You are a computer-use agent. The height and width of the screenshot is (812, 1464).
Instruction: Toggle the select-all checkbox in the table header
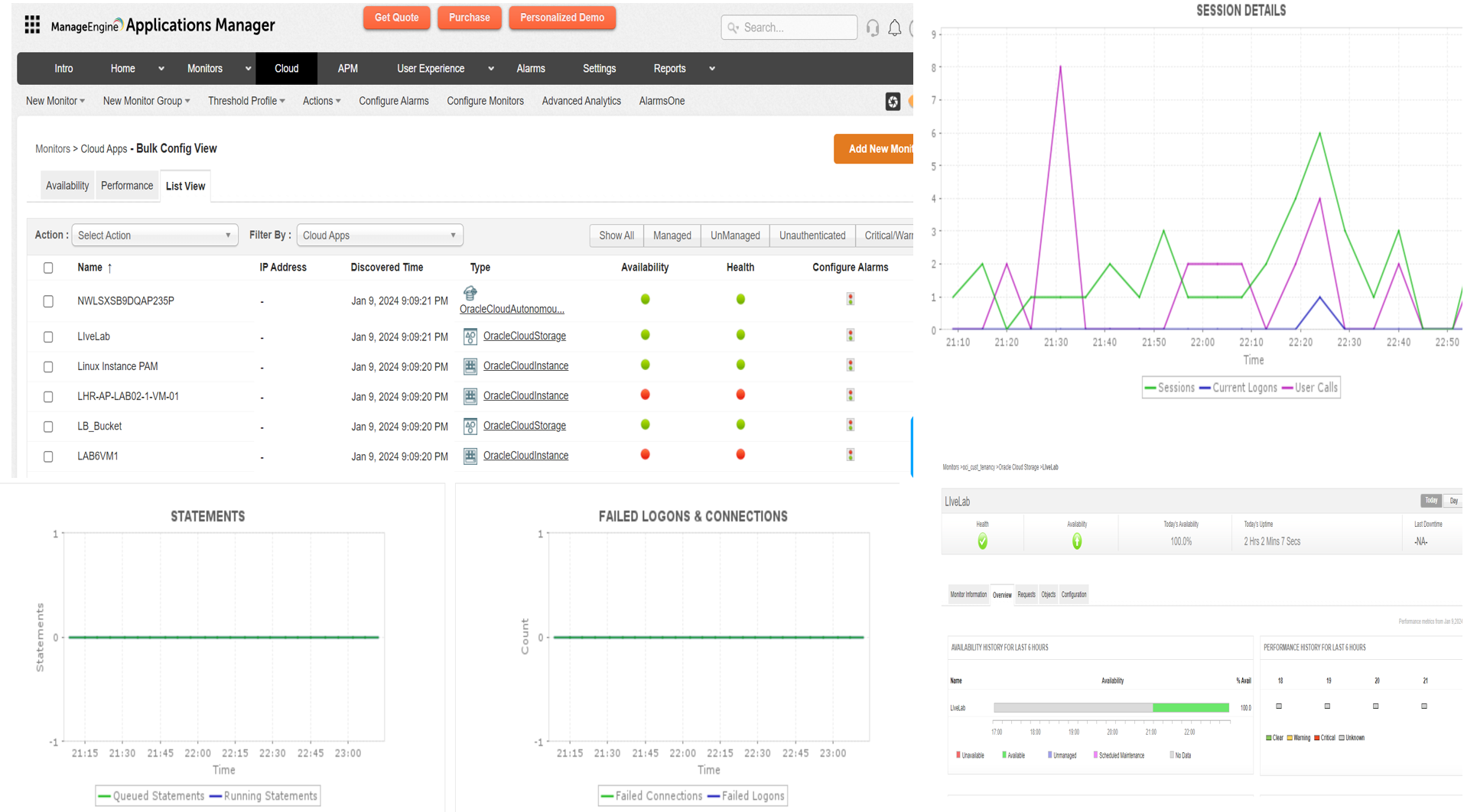48,268
